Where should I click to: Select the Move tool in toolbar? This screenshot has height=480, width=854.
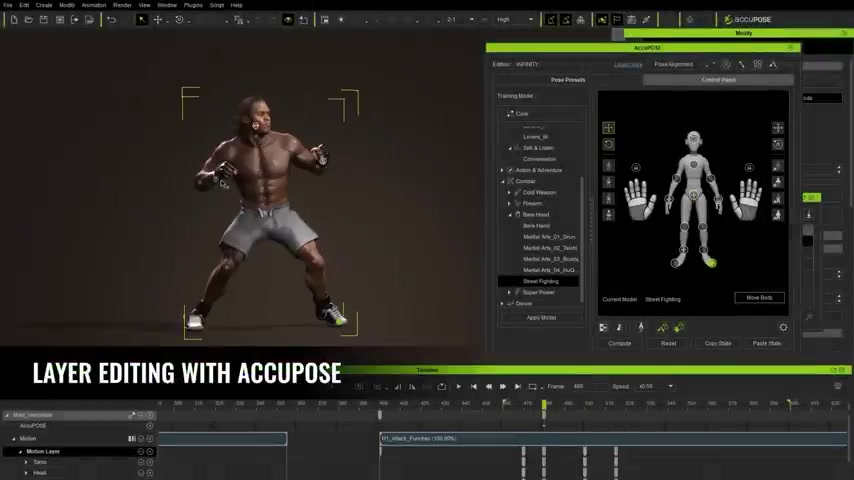(158, 20)
